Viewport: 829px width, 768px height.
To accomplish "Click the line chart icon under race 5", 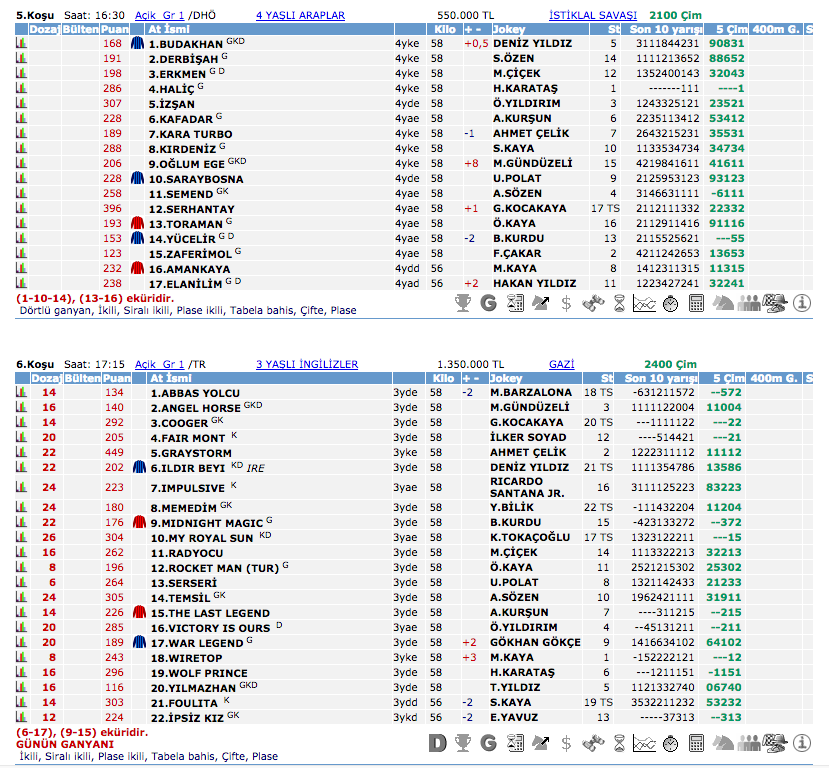I will (645, 303).
